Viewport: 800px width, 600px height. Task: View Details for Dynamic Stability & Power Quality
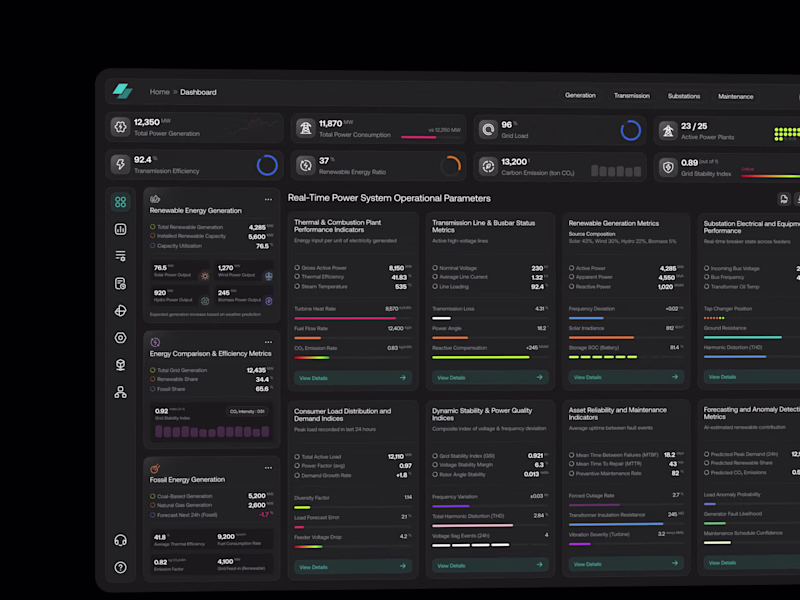click(490, 565)
